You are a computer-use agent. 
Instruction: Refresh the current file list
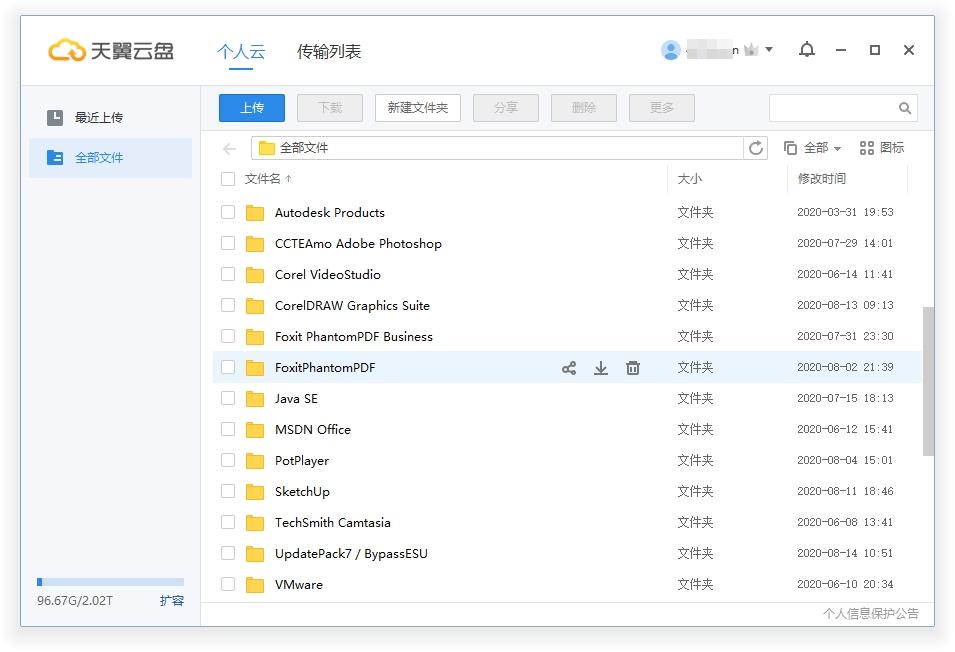pos(757,147)
